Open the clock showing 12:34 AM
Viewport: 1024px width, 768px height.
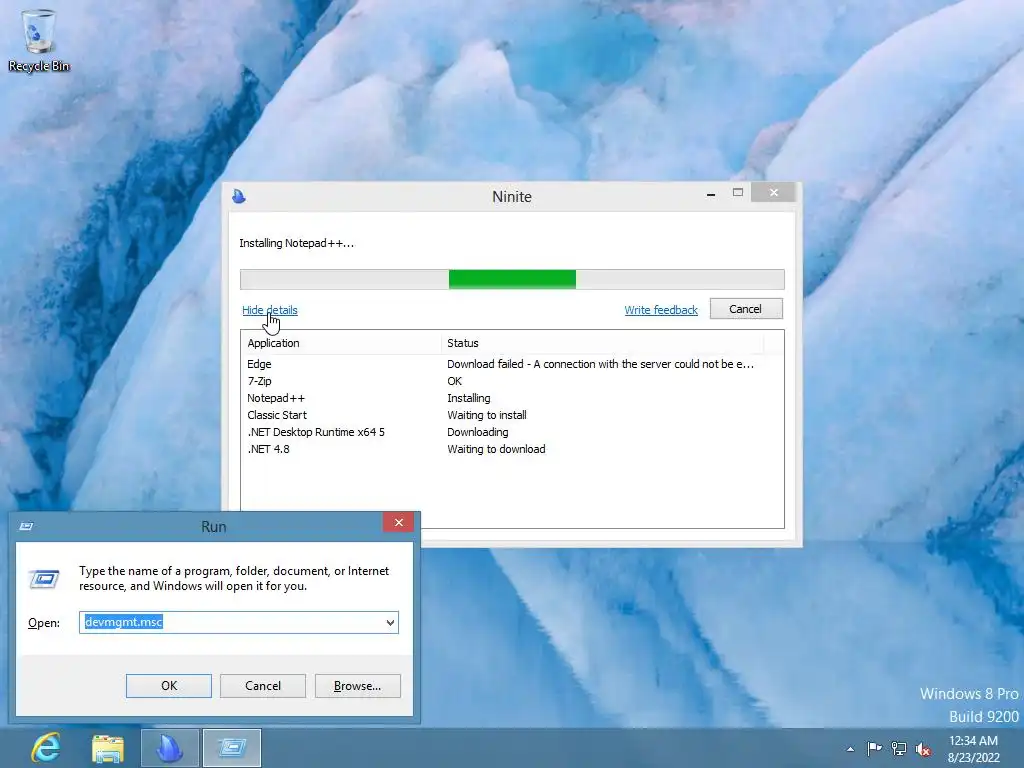pos(973,749)
